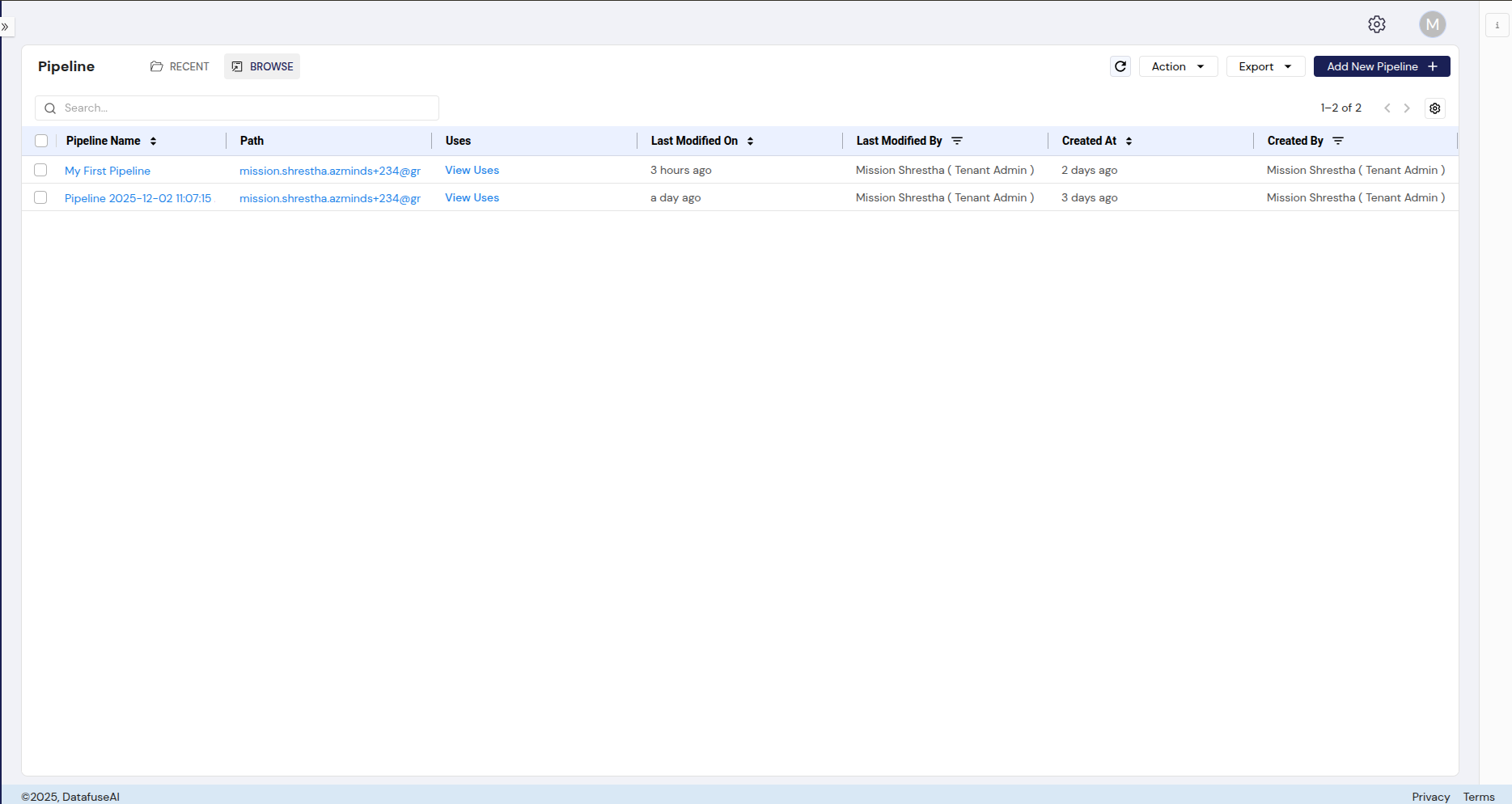Viewport: 1512px width, 804px height.
Task: Click the Add New Pipeline button
Action: click(x=1381, y=66)
